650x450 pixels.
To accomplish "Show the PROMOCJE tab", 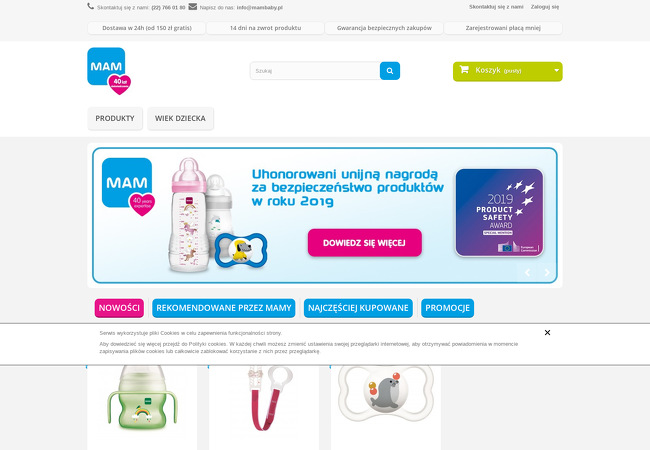I will pyautogui.click(x=447, y=308).
